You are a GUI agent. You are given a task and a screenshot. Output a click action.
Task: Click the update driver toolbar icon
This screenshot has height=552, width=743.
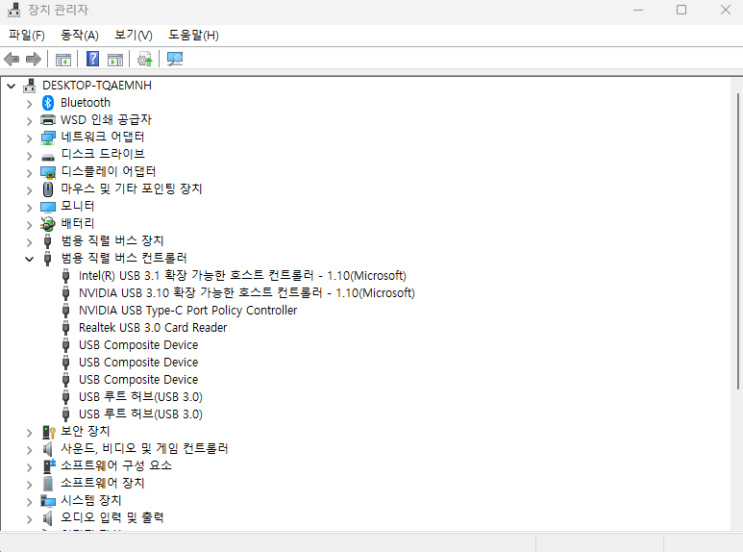[x=145, y=59]
